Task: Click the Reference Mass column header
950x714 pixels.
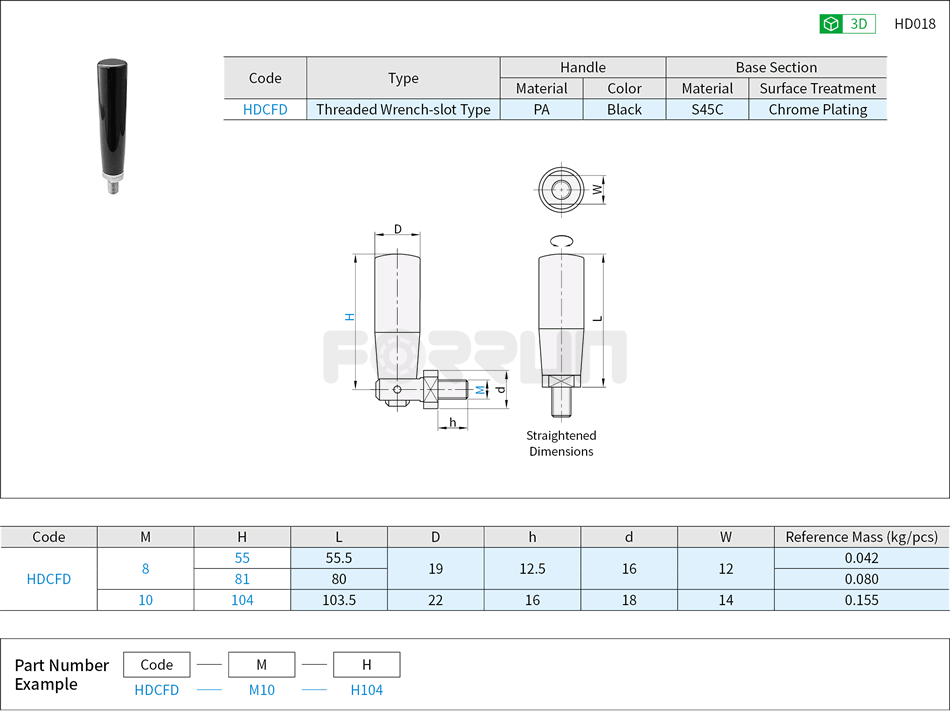Action: (860, 537)
